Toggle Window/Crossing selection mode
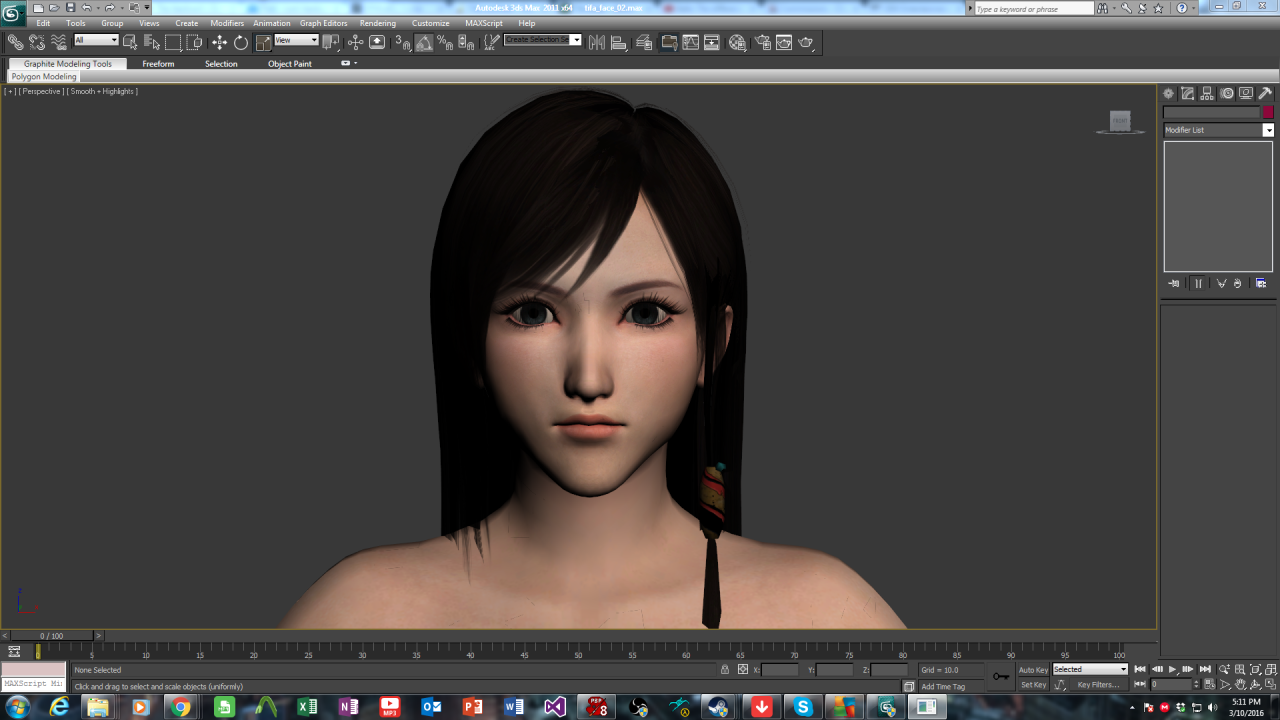 [x=194, y=42]
